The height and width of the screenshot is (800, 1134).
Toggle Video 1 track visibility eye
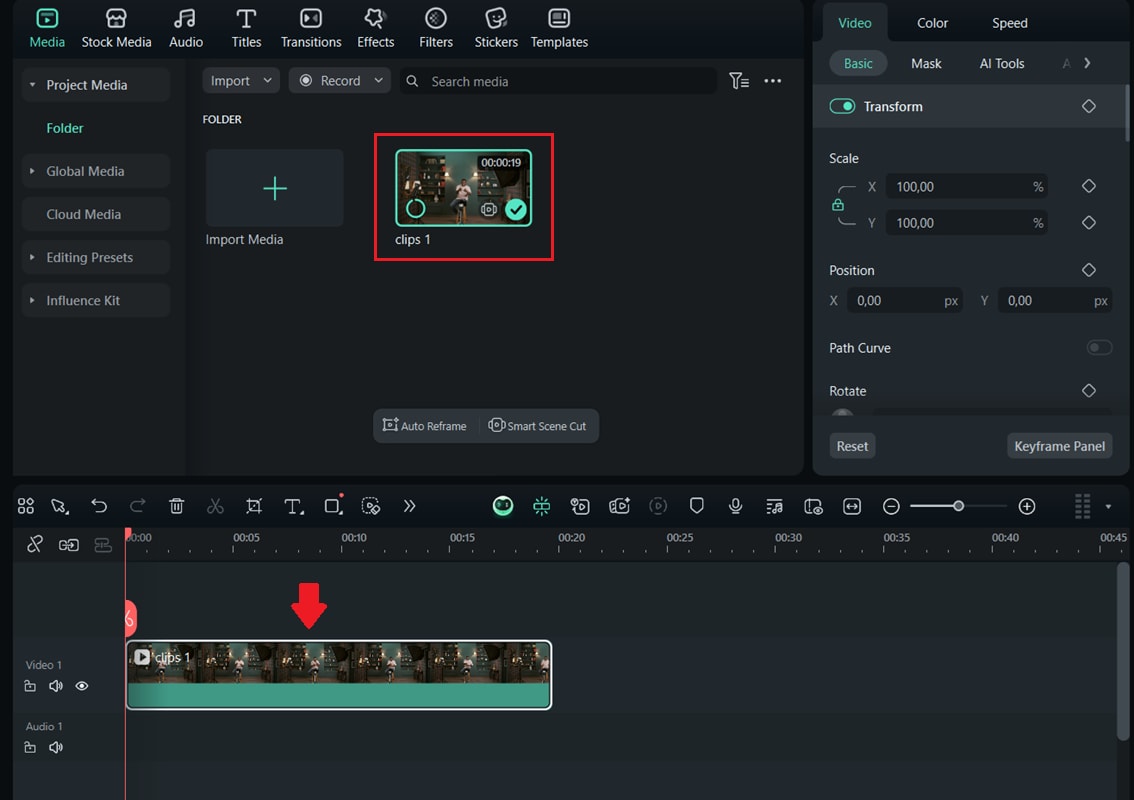82,686
